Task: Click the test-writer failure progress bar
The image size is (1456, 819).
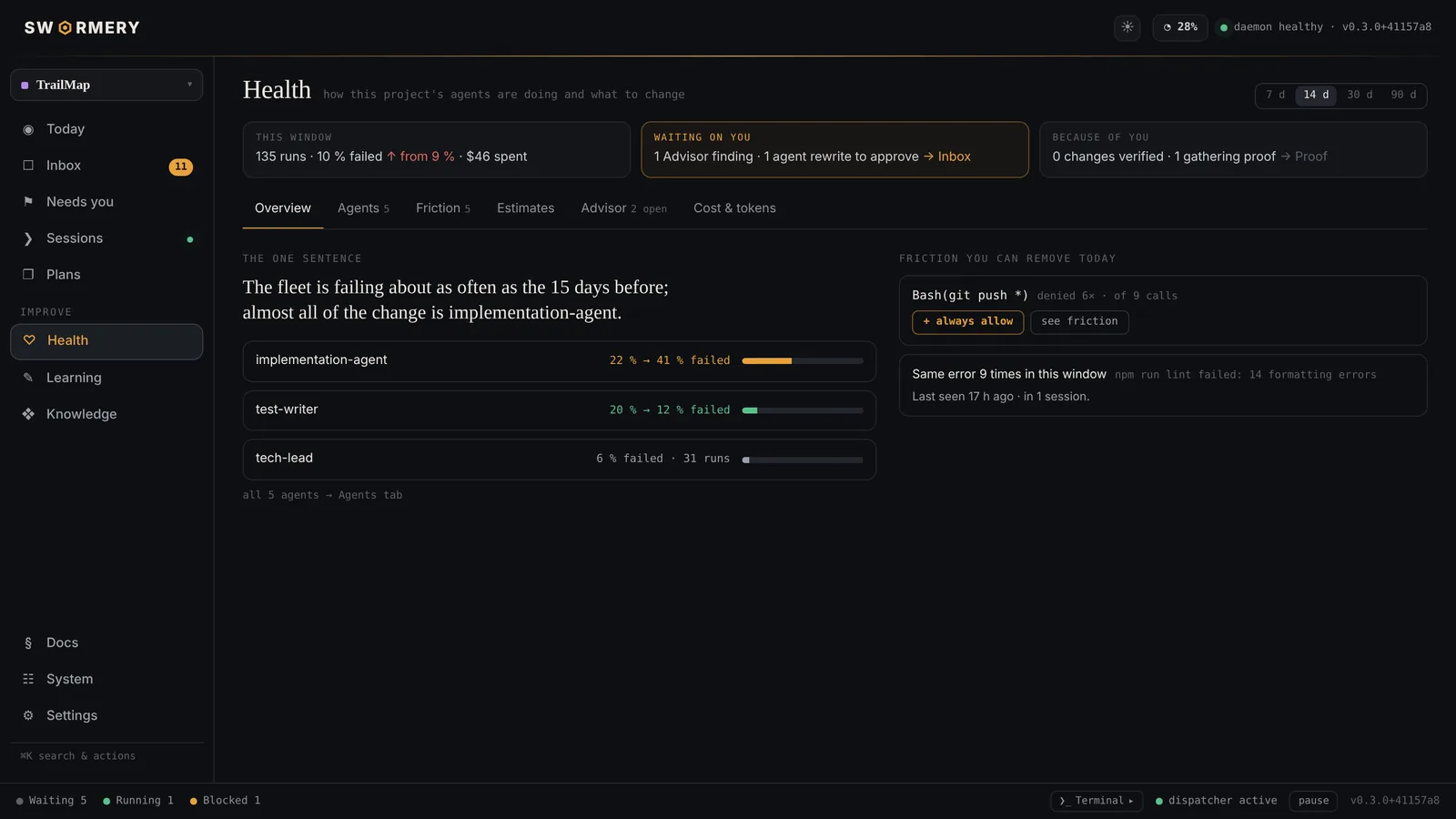Action: click(x=803, y=410)
